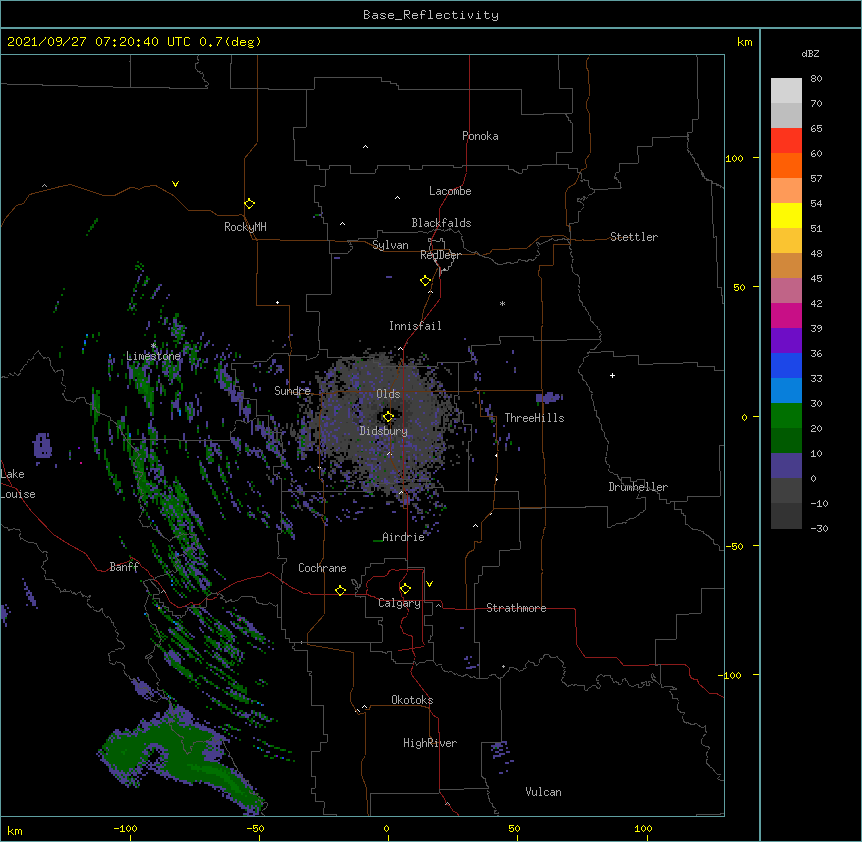Click the Strathmore city label
862x842 pixels.
[516, 608]
